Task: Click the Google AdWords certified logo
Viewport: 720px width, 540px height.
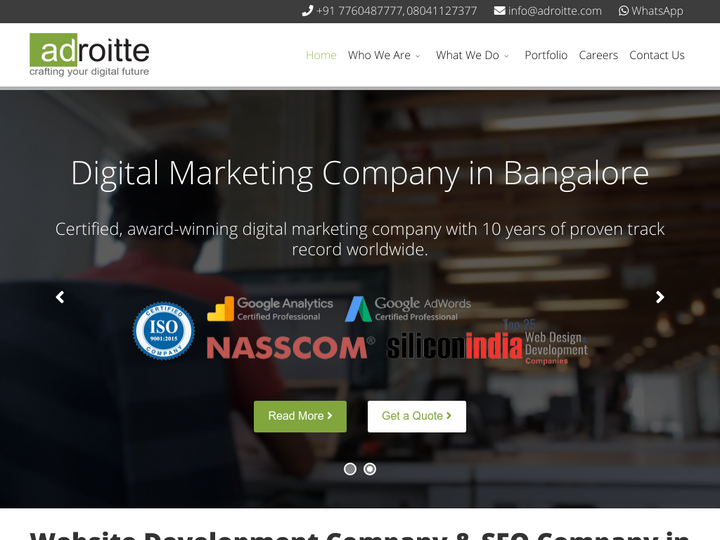Action: point(408,309)
